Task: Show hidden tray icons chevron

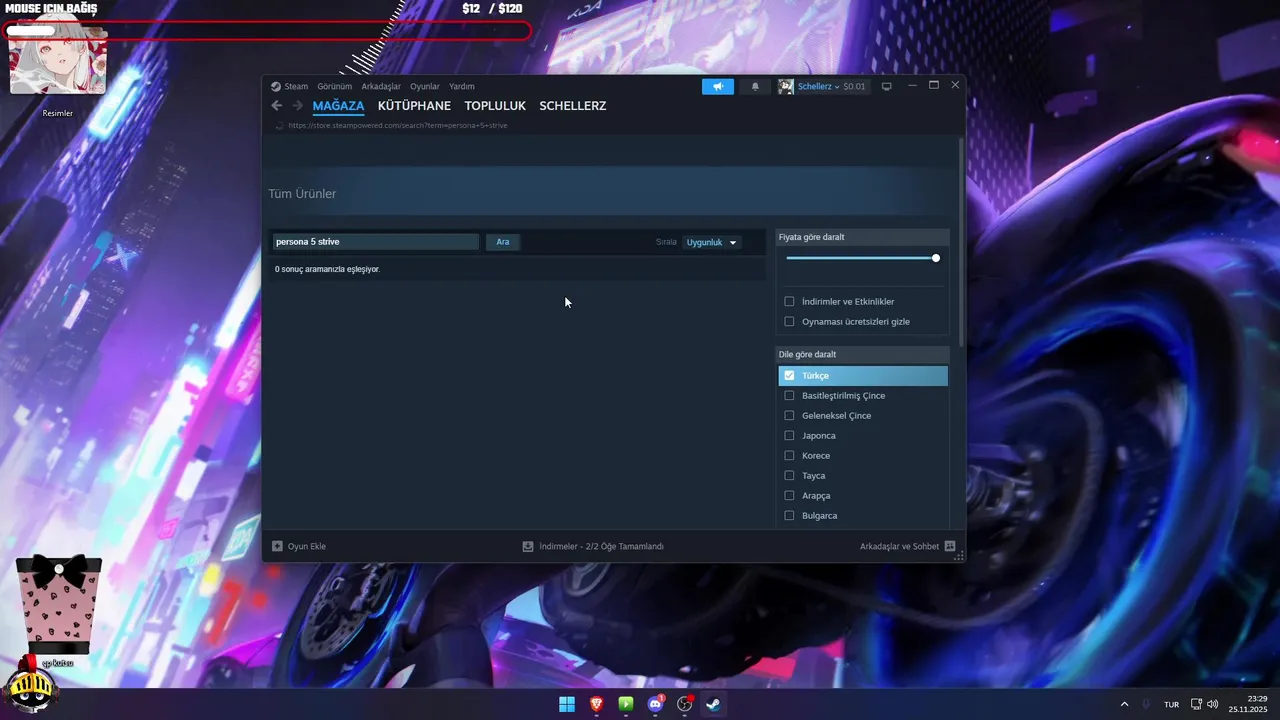Action: click(x=1124, y=704)
